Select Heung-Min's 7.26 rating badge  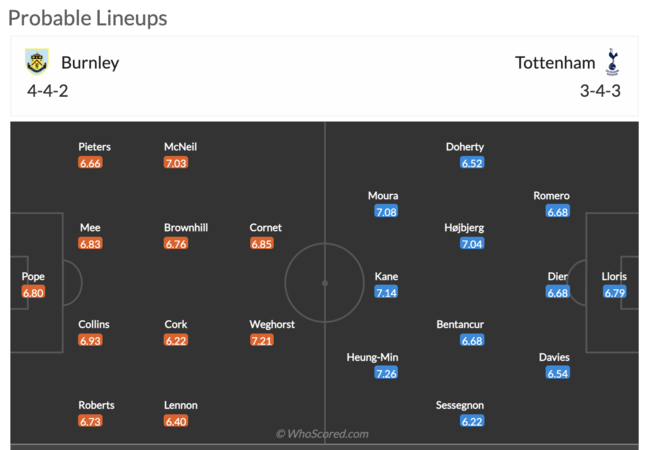[x=386, y=373]
